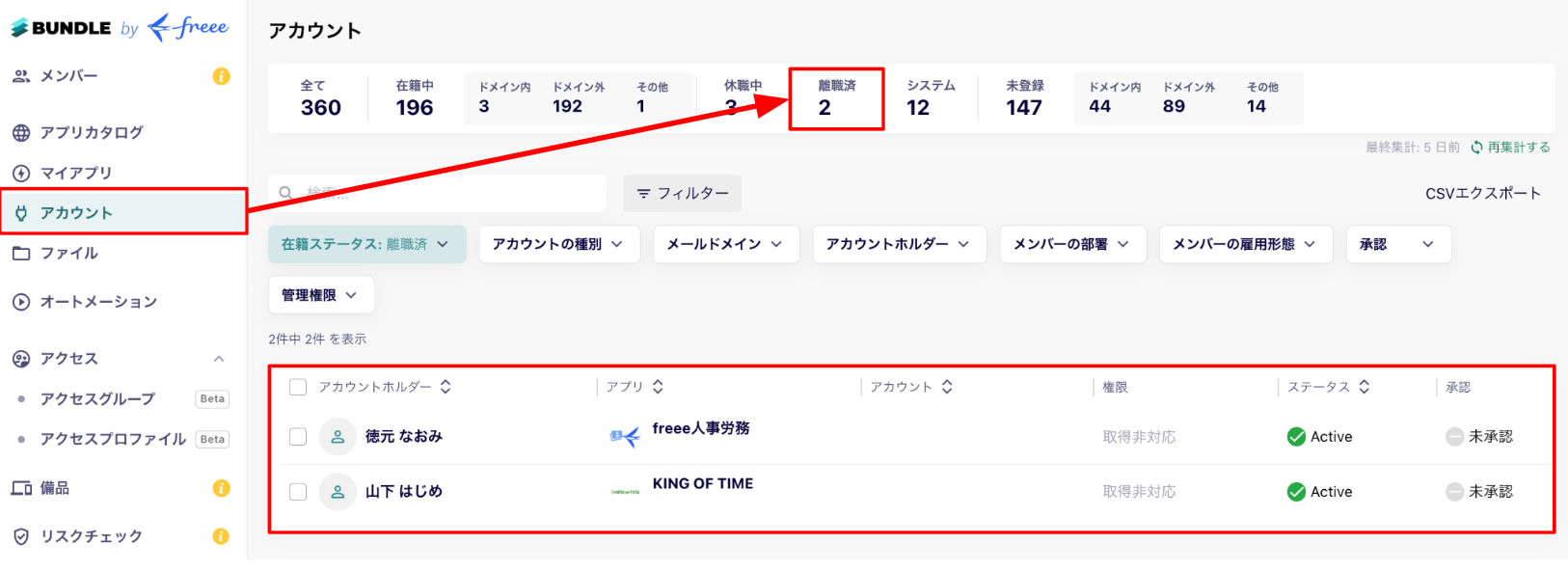This screenshot has width=1568, height=571.
Task: Toggle the select-all header checkbox
Action: click(x=298, y=387)
